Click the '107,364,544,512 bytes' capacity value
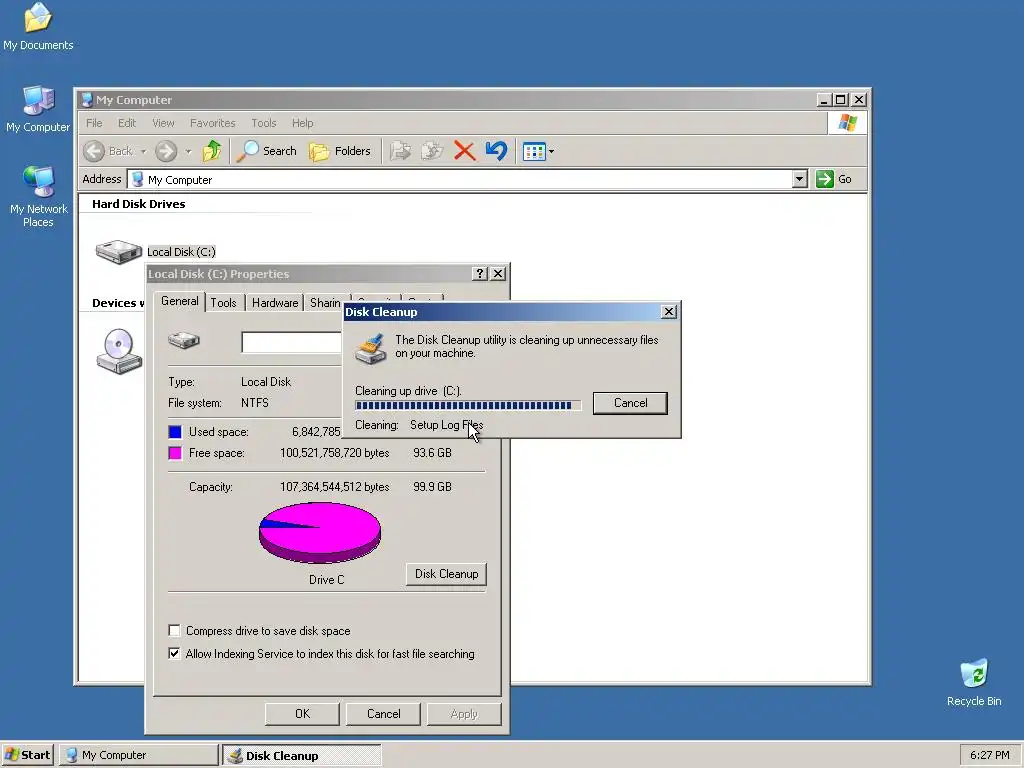The image size is (1024, 768). (334, 487)
